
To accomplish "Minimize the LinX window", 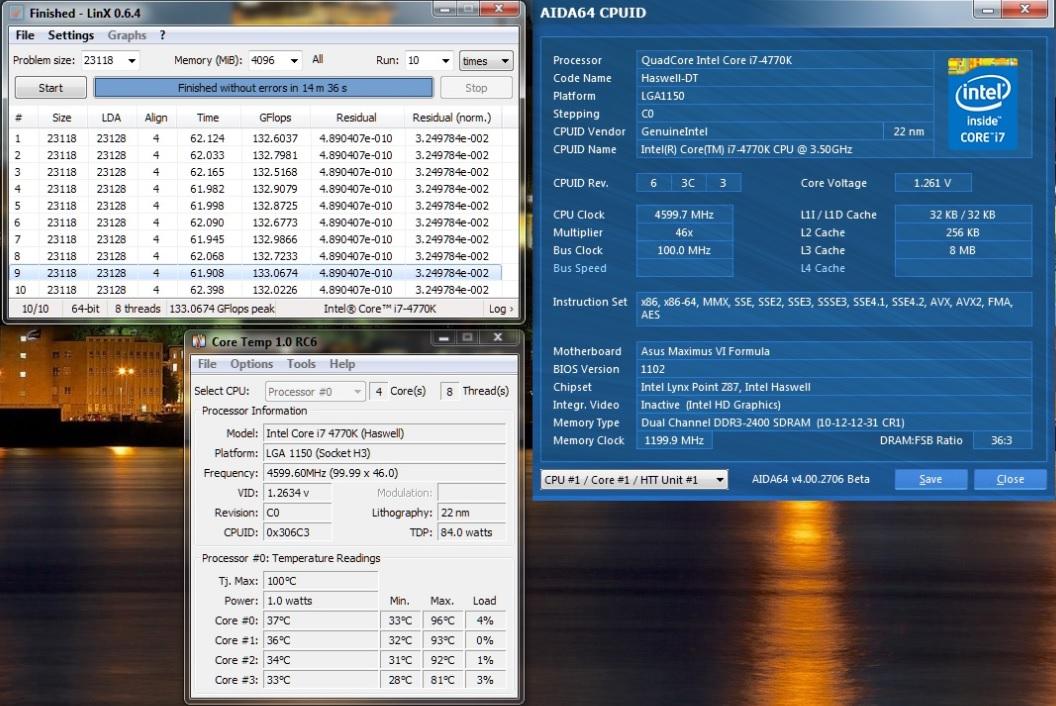I will pos(444,9).
